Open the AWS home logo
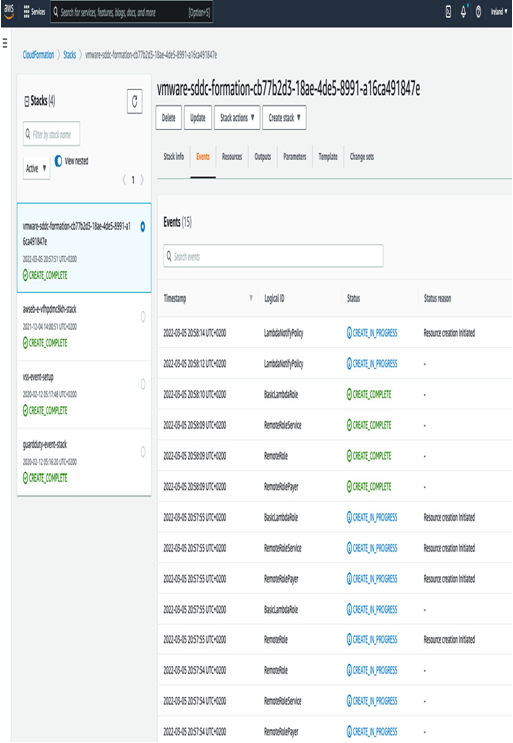 tap(9, 11)
